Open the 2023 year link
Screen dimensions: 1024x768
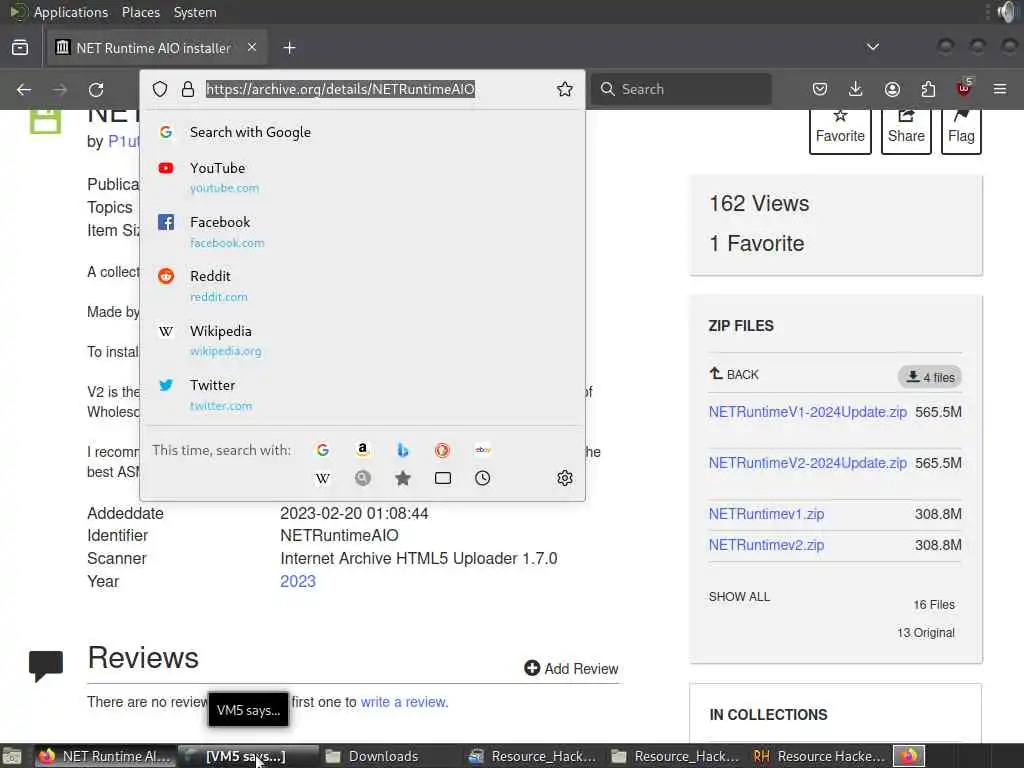coord(298,581)
